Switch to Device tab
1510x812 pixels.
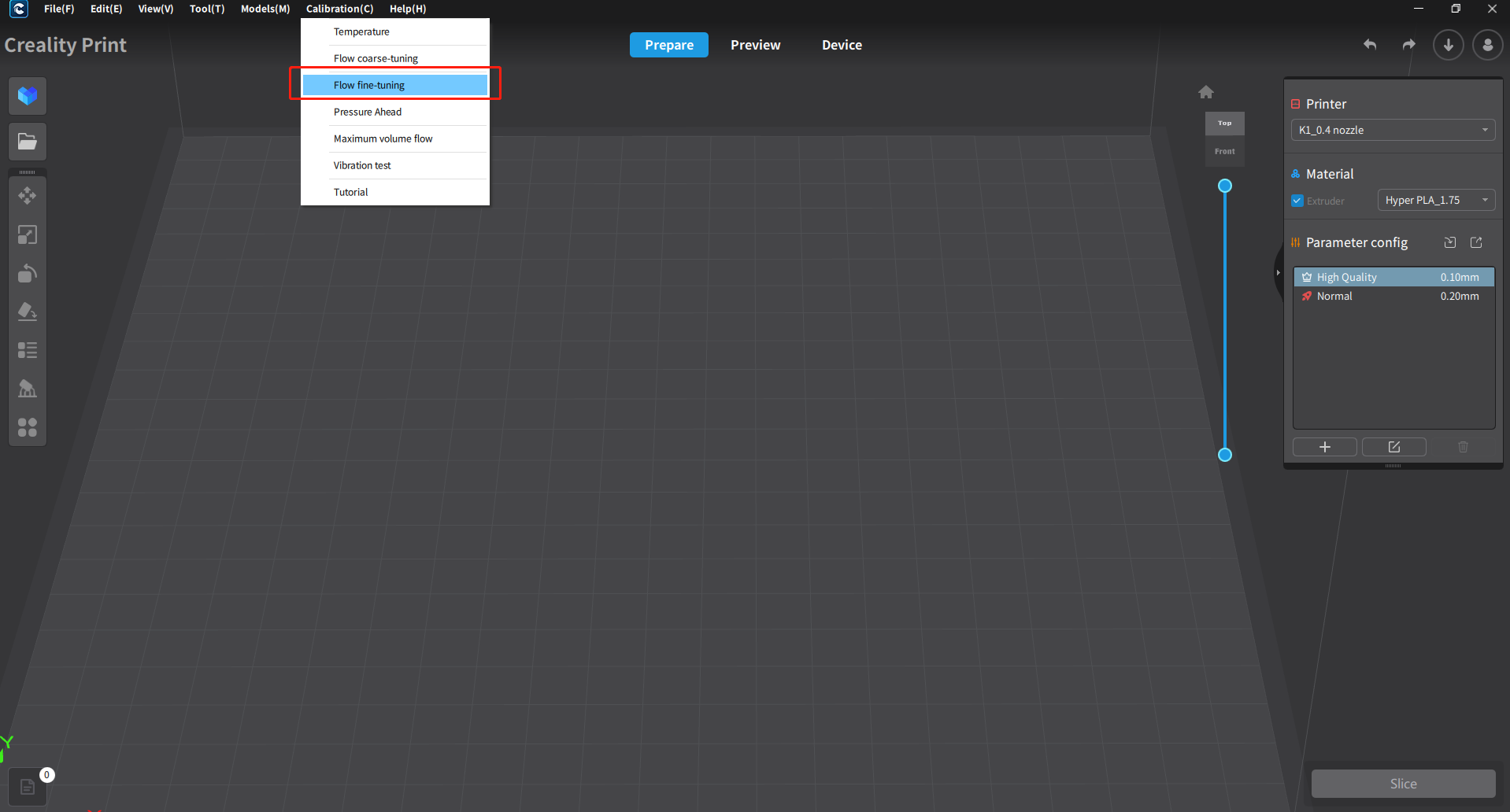pos(842,45)
